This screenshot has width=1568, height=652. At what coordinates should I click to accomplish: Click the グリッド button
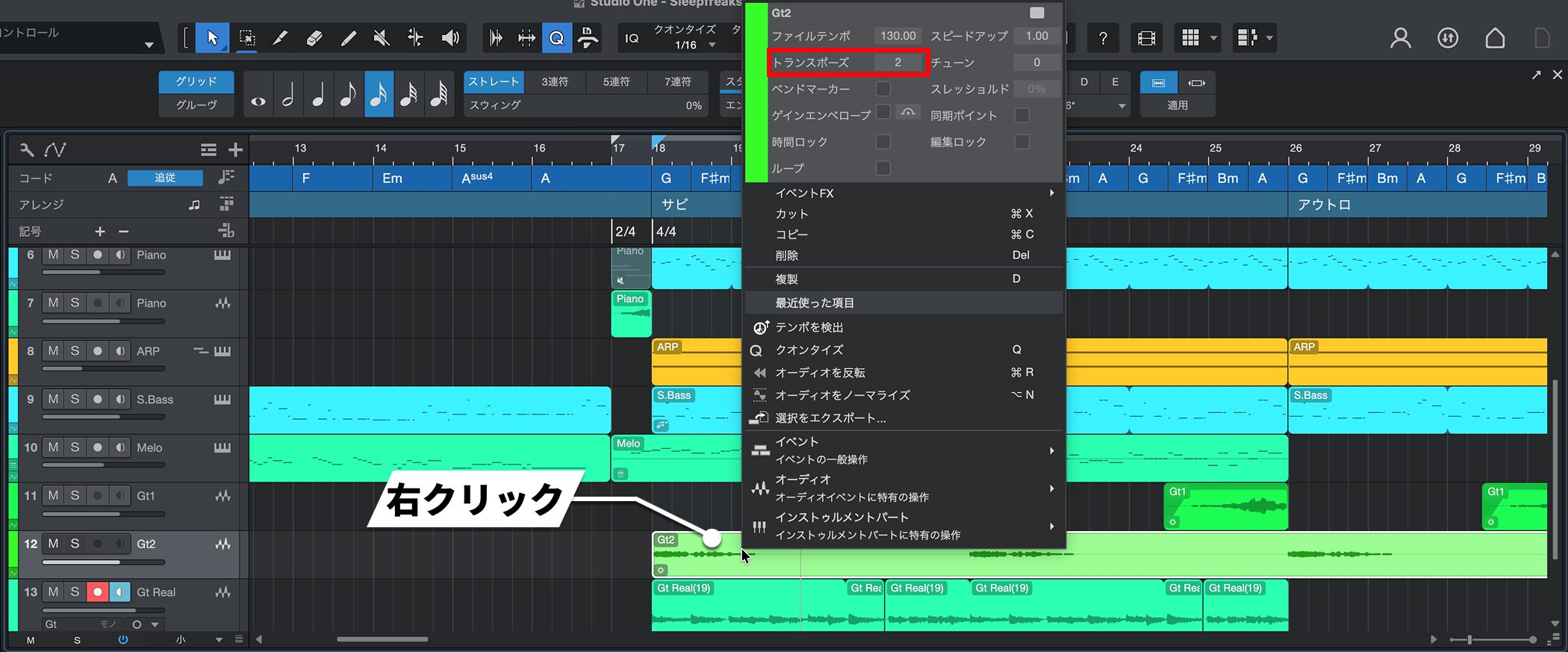pyautogui.click(x=196, y=81)
